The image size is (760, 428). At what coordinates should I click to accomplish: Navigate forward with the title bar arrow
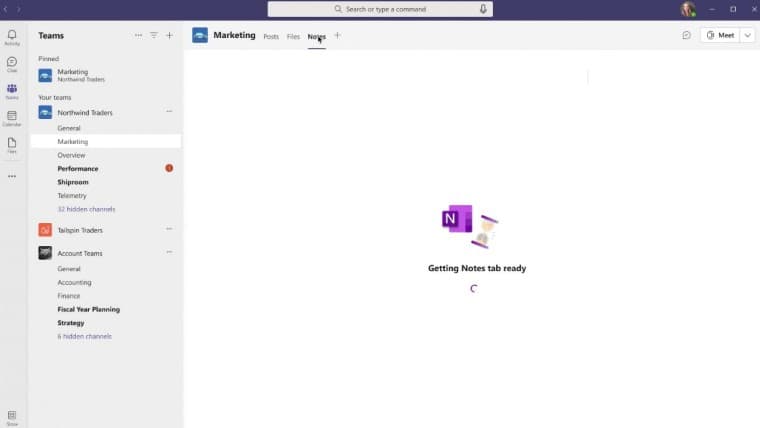click(x=19, y=9)
